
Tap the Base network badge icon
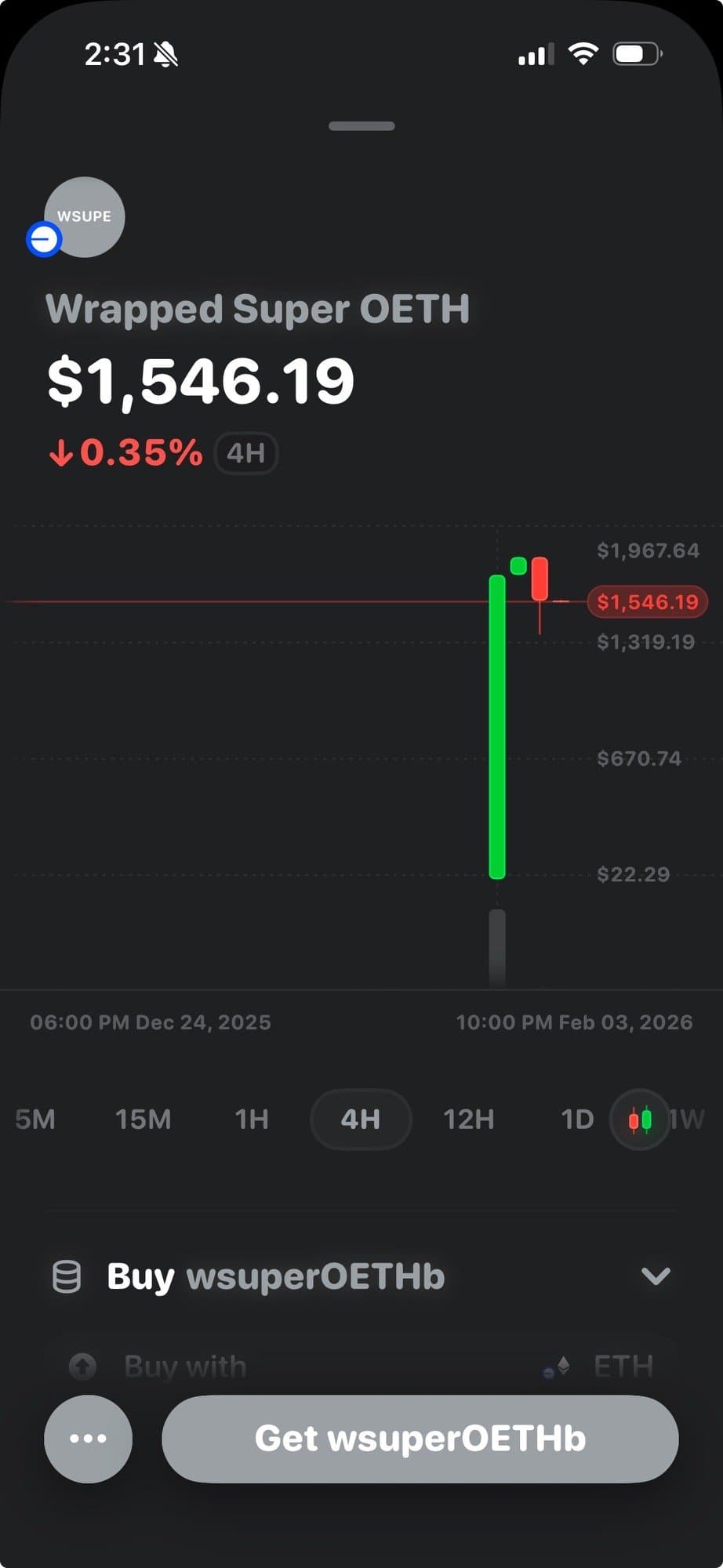click(x=44, y=239)
